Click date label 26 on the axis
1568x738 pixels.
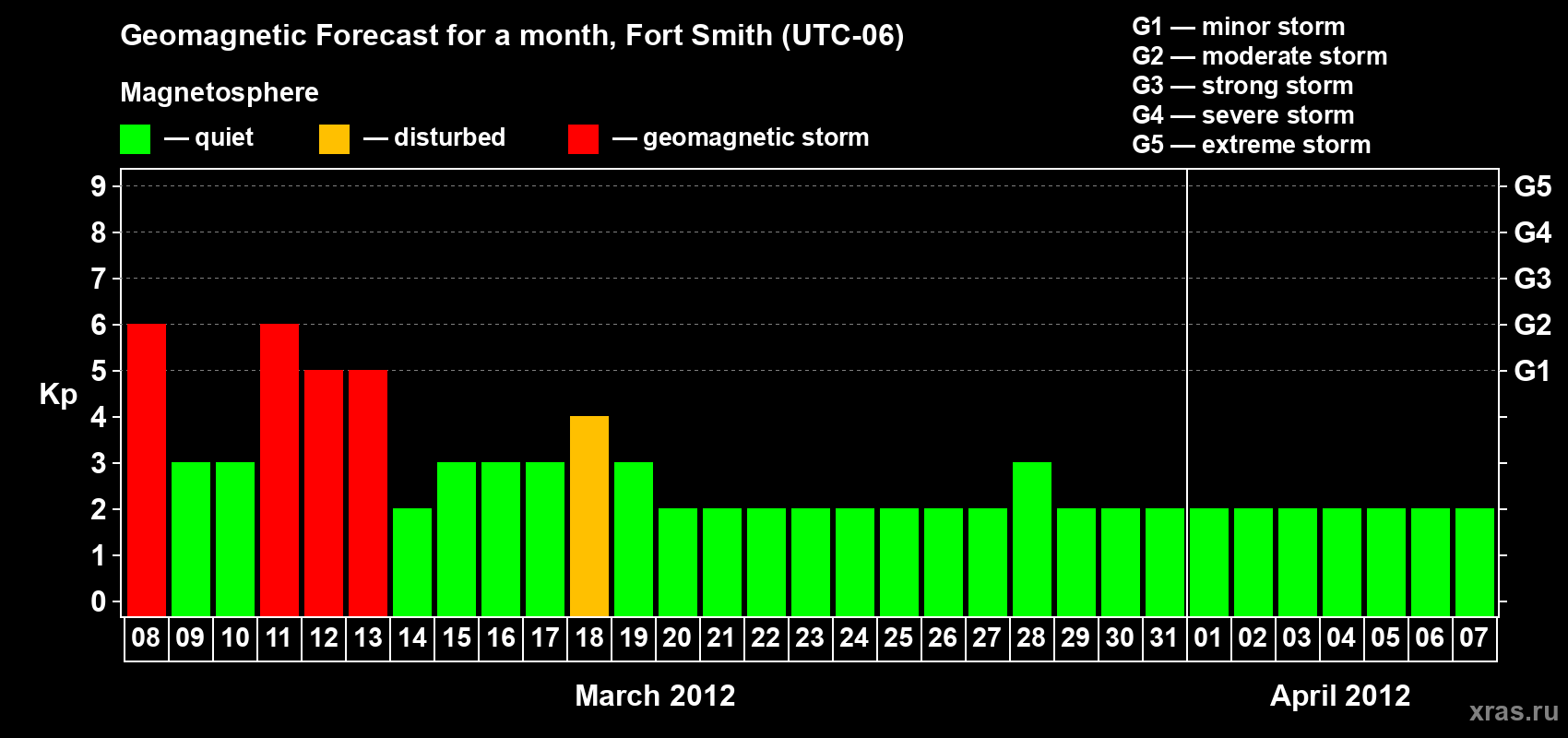[x=943, y=638]
